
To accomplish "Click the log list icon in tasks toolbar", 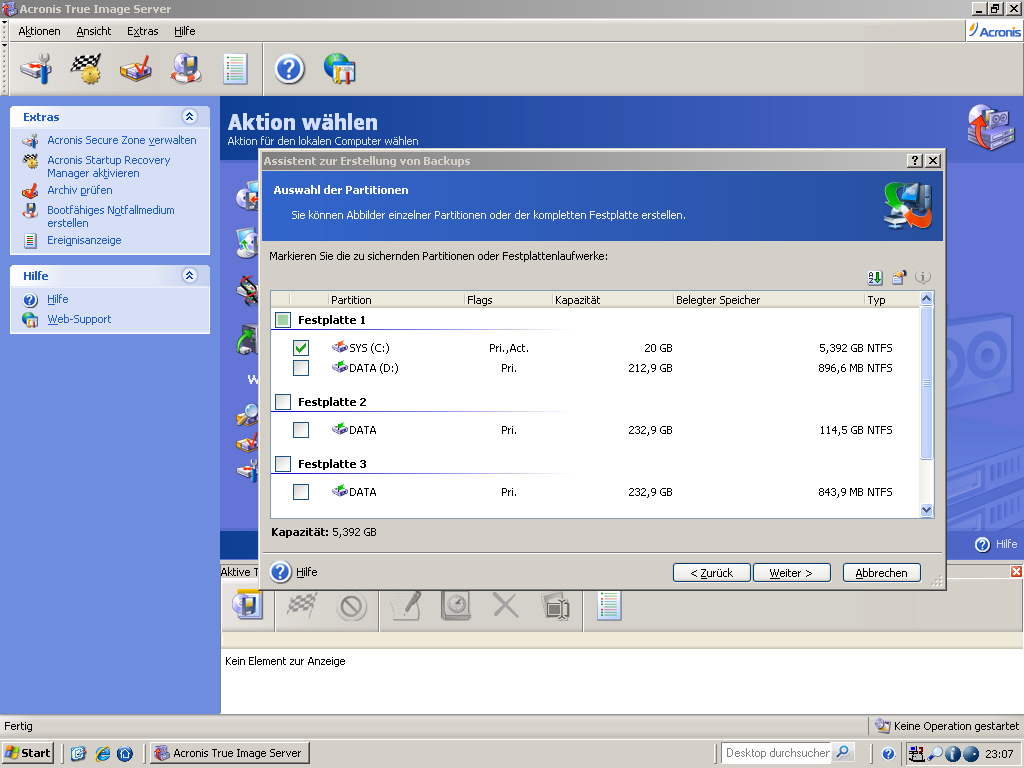I will 609,606.
